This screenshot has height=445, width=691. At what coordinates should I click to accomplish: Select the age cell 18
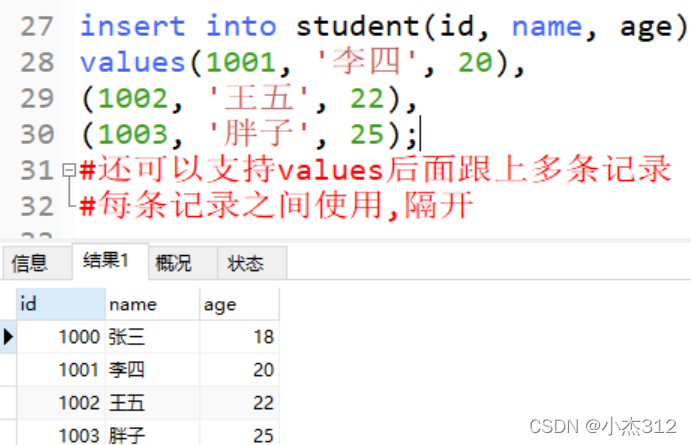pyautogui.click(x=240, y=337)
